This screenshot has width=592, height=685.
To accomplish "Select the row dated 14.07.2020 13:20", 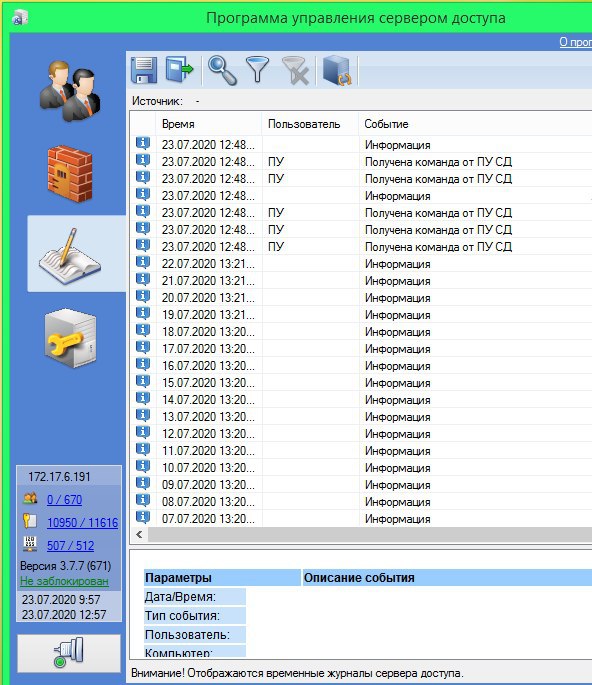I will pyautogui.click(x=361, y=400).
